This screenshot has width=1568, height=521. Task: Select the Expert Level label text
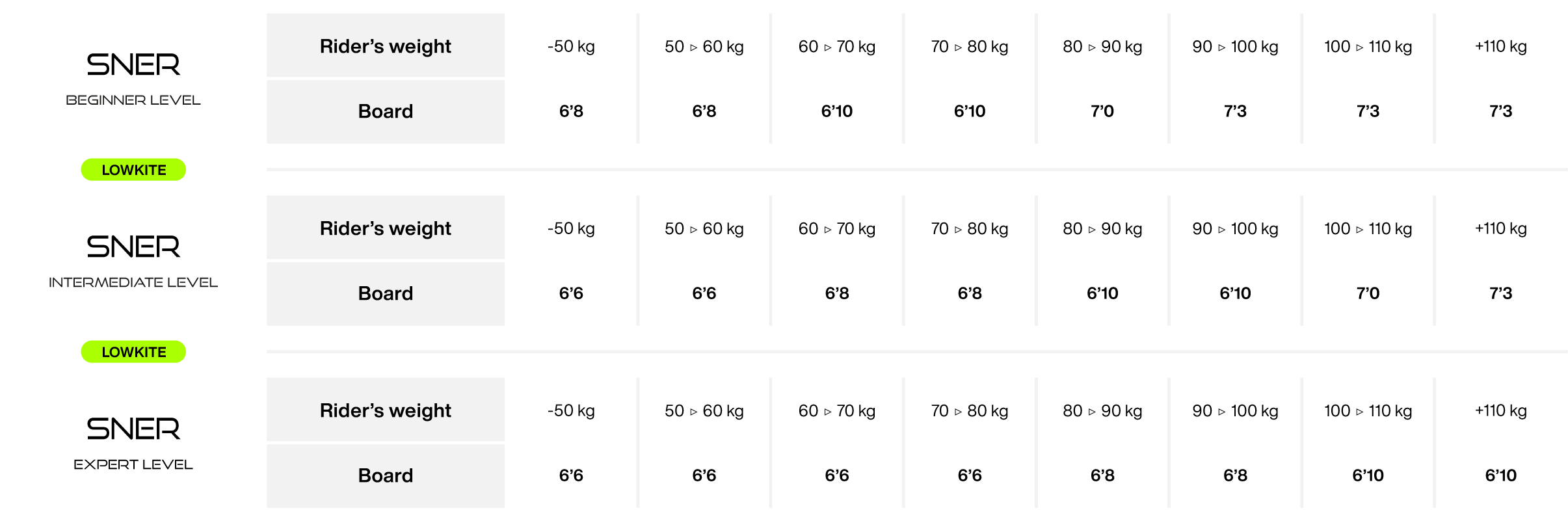point(133,464)
